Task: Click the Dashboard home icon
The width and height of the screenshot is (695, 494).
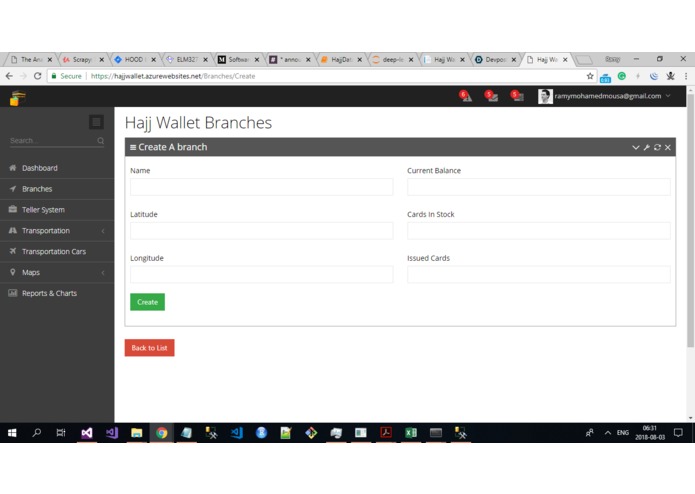Action: (x=13, y=167)
